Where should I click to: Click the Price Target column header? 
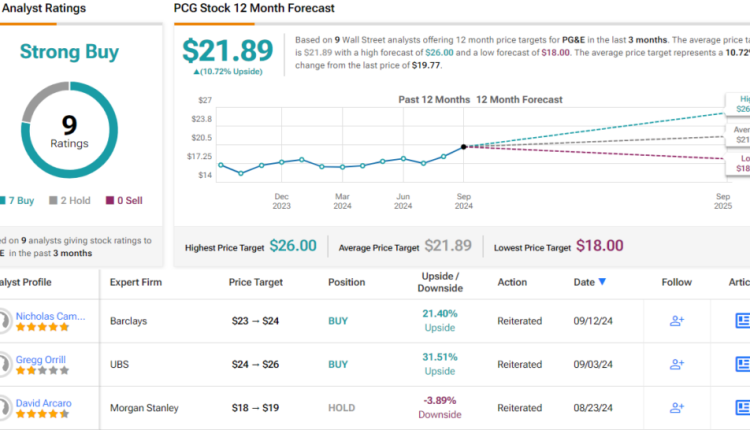pyautogui.click(x=255, y=282)
